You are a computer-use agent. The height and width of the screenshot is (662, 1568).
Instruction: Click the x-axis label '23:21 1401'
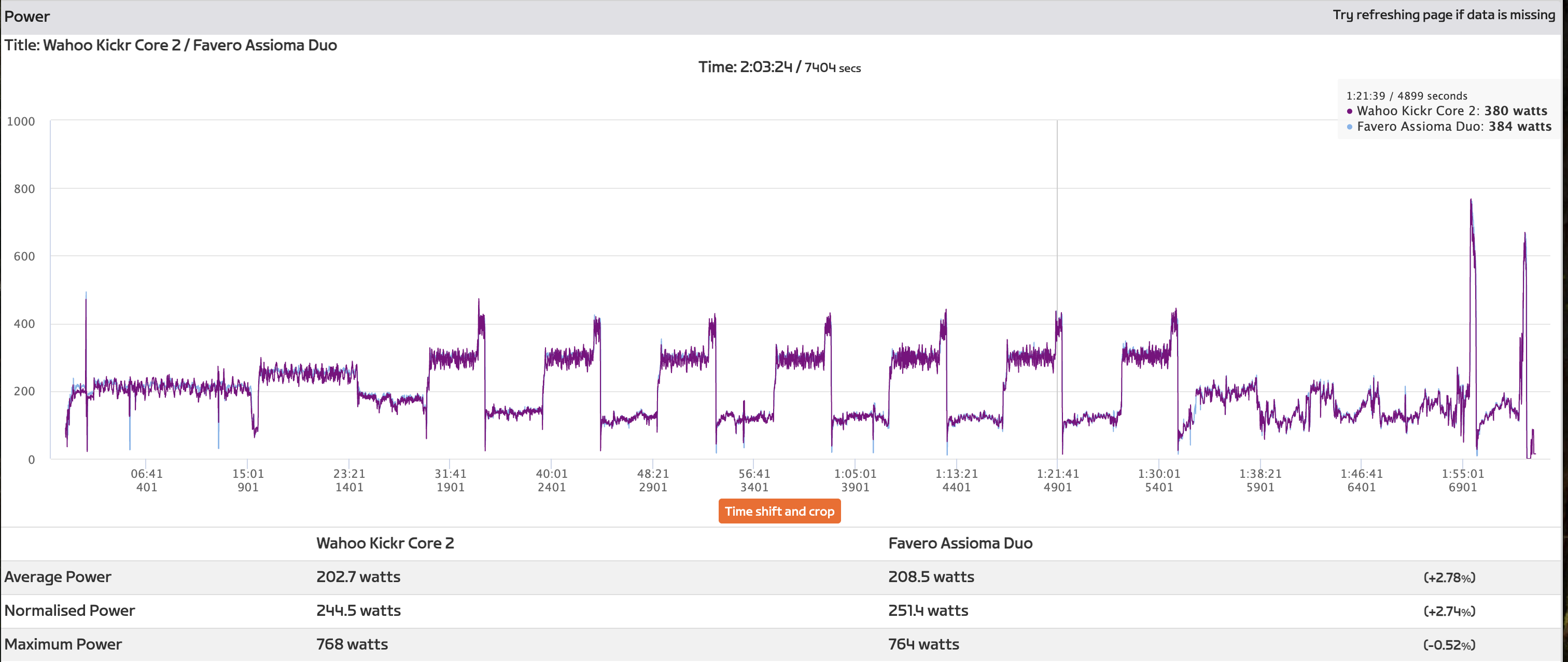coord(349,480)
